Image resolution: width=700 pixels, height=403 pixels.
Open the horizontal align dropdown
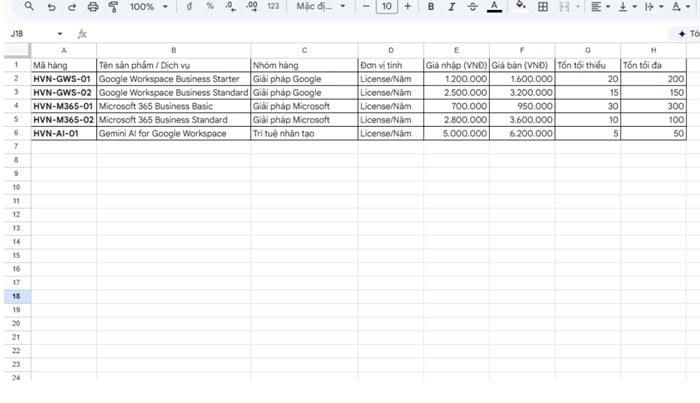point(600,7)
